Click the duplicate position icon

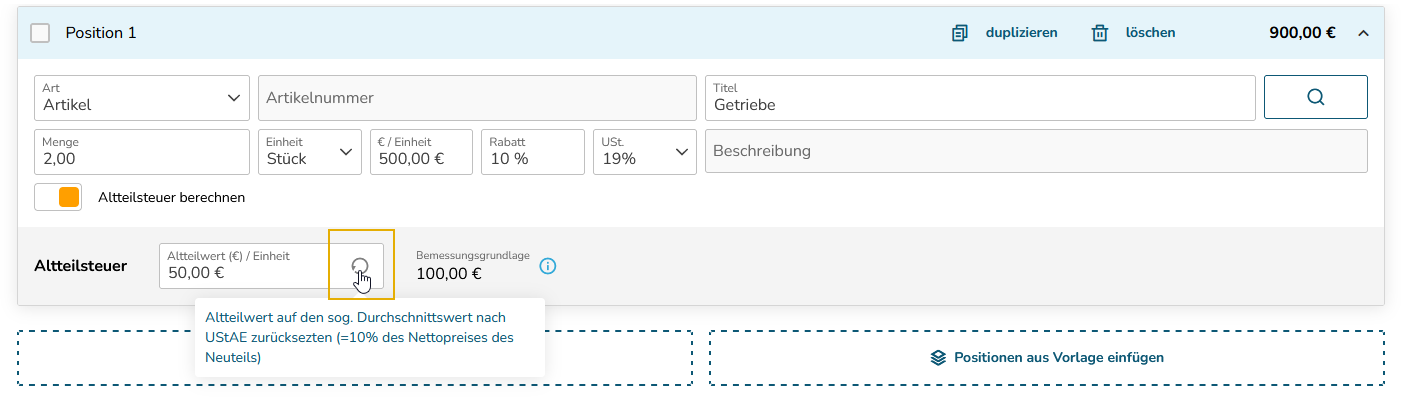tap(960, 33)
